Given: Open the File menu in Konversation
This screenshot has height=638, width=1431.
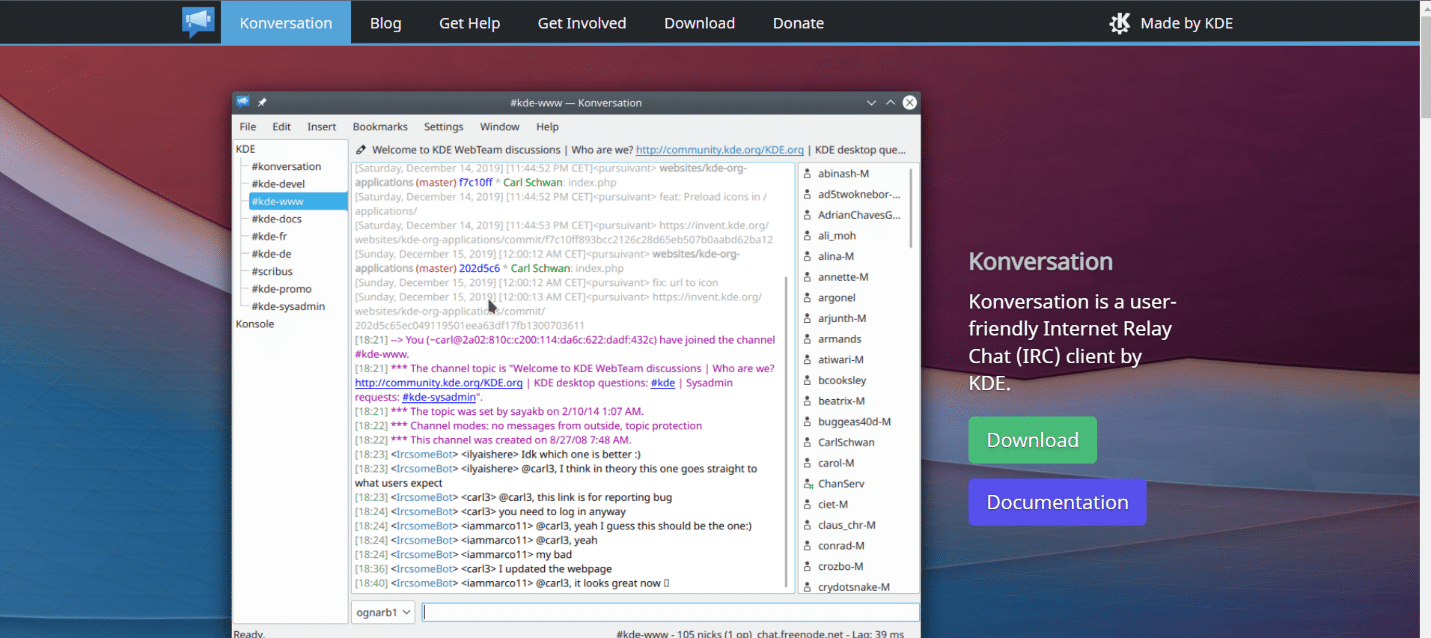Looking at the screenshot, I should 248,127.
